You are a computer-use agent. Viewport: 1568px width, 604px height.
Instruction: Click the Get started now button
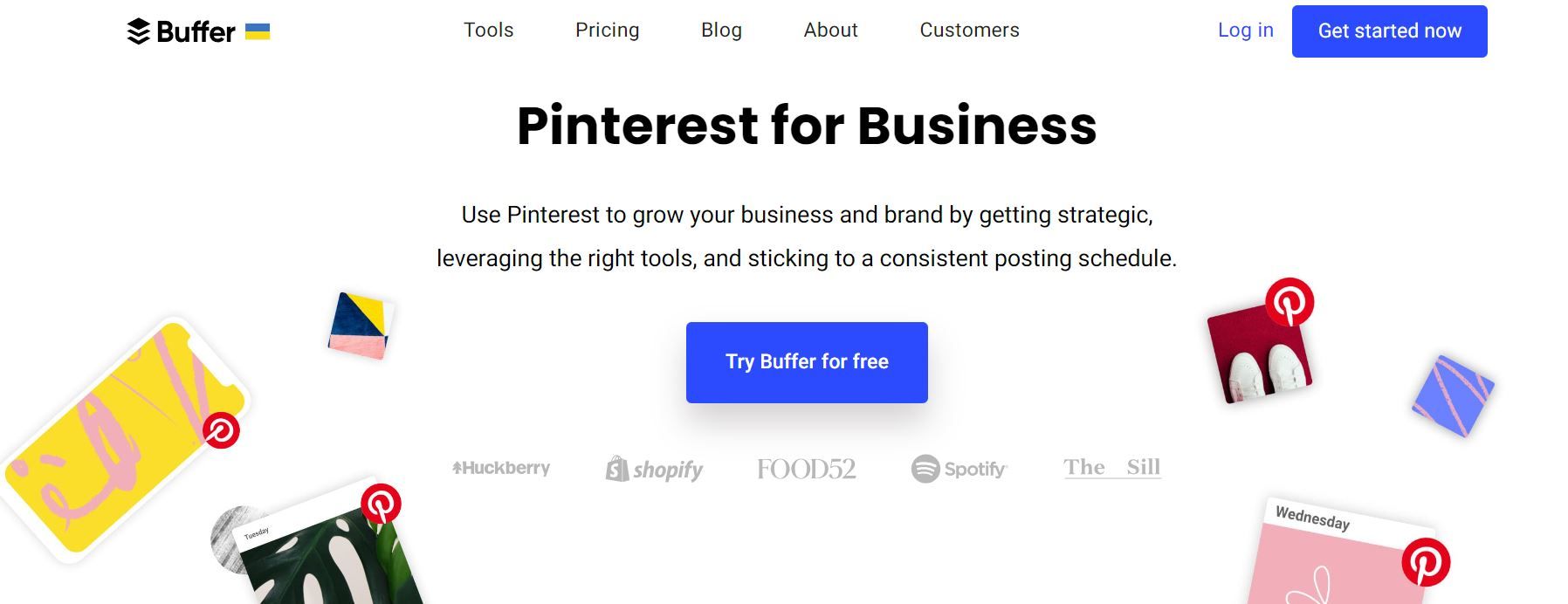pyautogui.click(x=1389, y=30)
